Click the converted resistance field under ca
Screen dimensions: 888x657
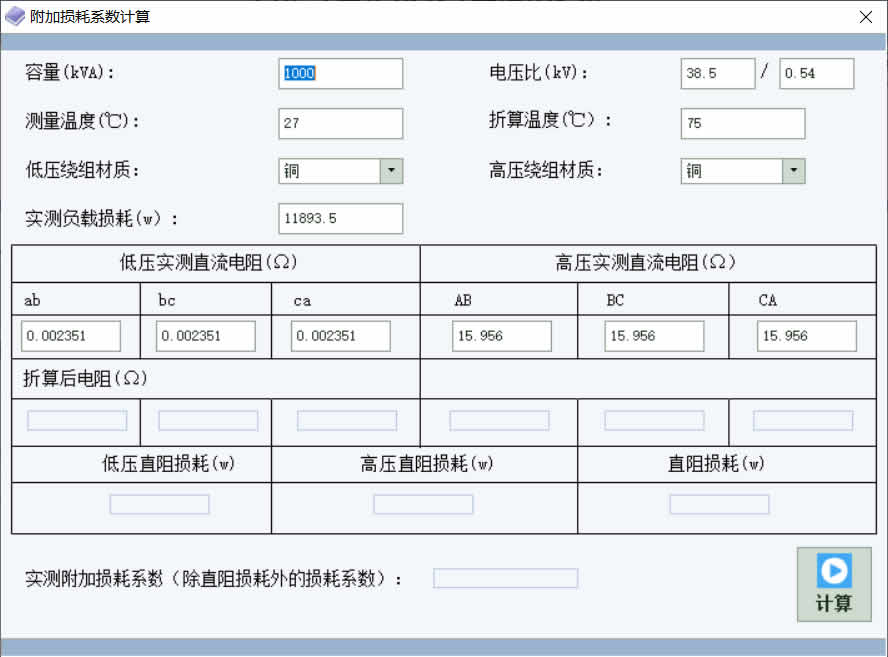pyautogui.click(x=347, y=420)
